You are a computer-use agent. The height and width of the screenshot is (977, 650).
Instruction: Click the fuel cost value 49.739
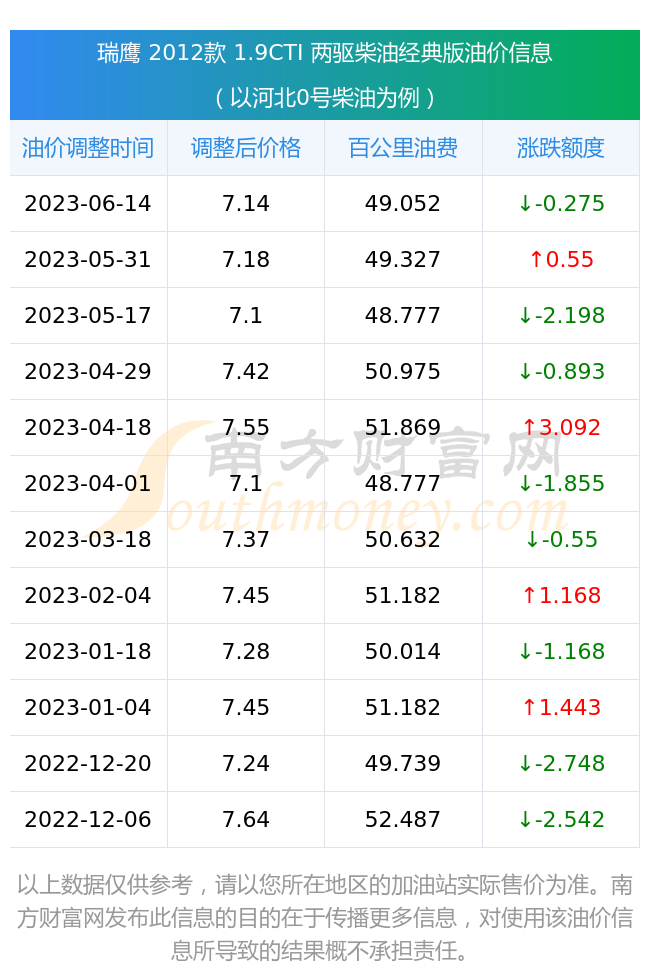tap(403, 764)
